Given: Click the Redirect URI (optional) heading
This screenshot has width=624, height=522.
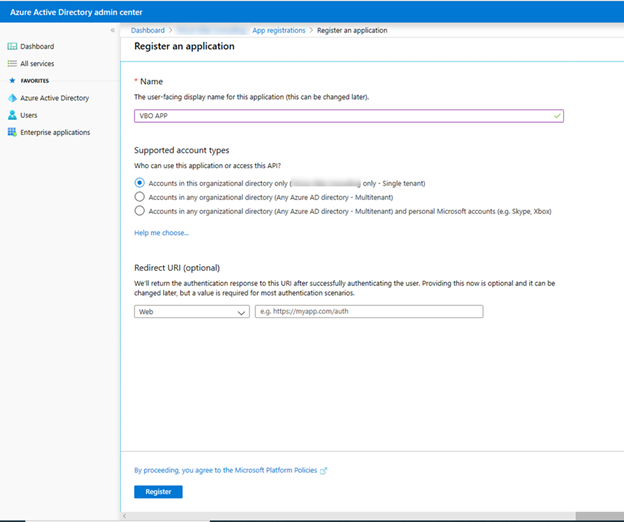Looking at the screenshot, I should click(177, 268).
